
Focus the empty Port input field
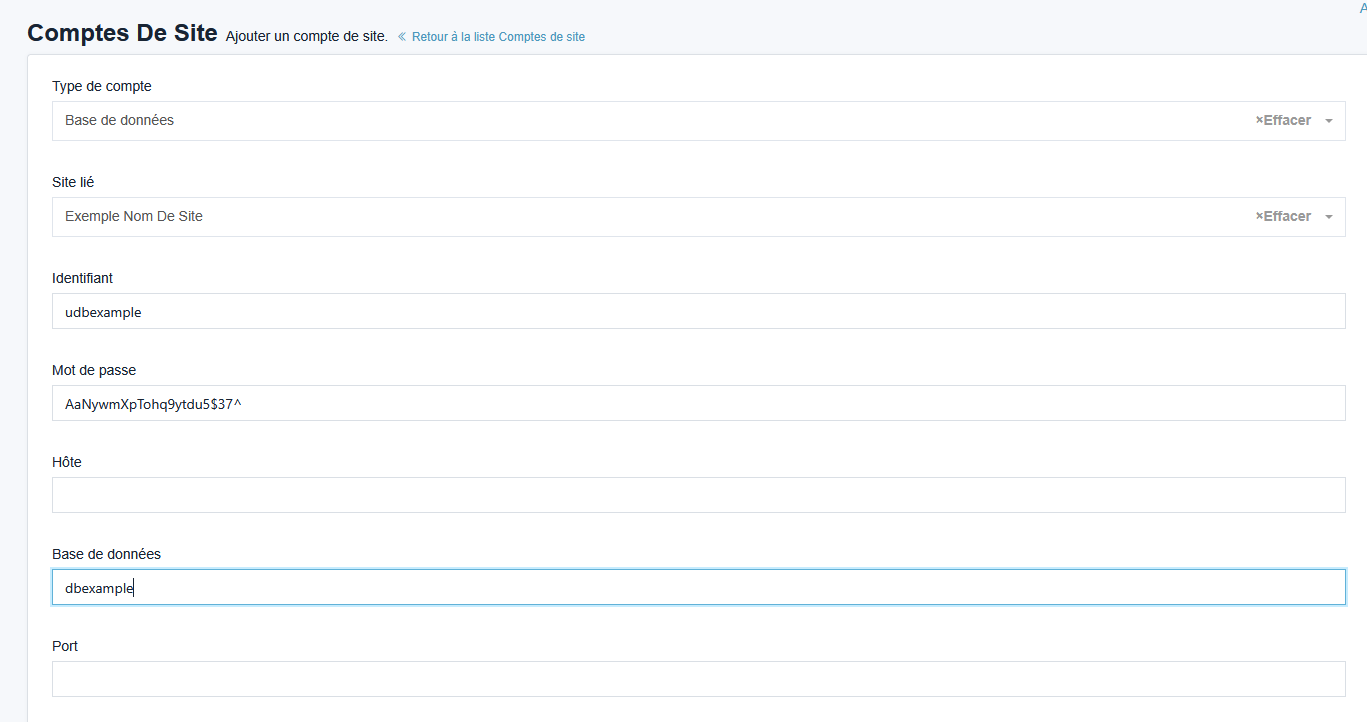(698, 679)
